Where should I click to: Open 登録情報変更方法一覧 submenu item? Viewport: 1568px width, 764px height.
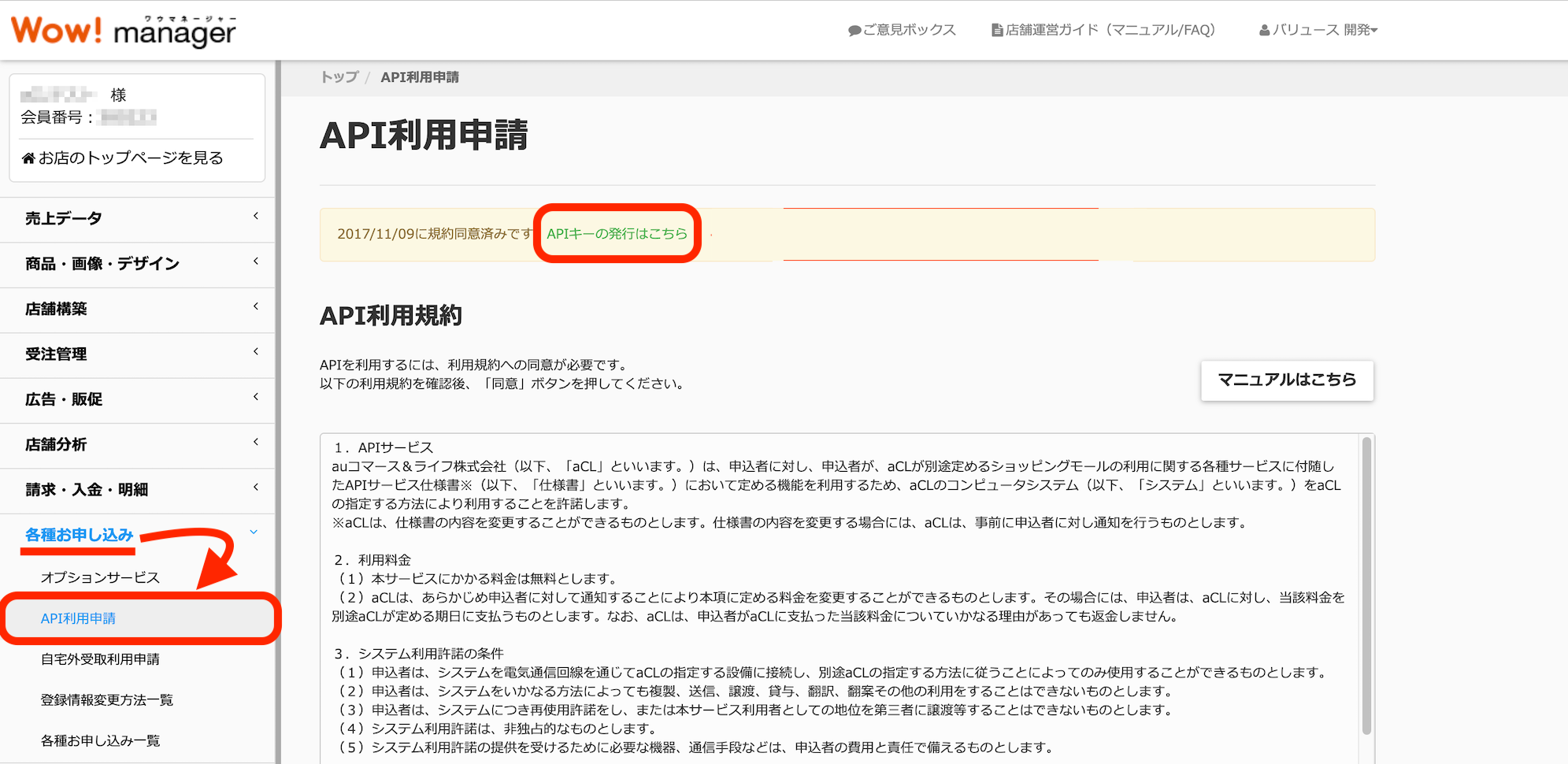click(x=106, y=700)
